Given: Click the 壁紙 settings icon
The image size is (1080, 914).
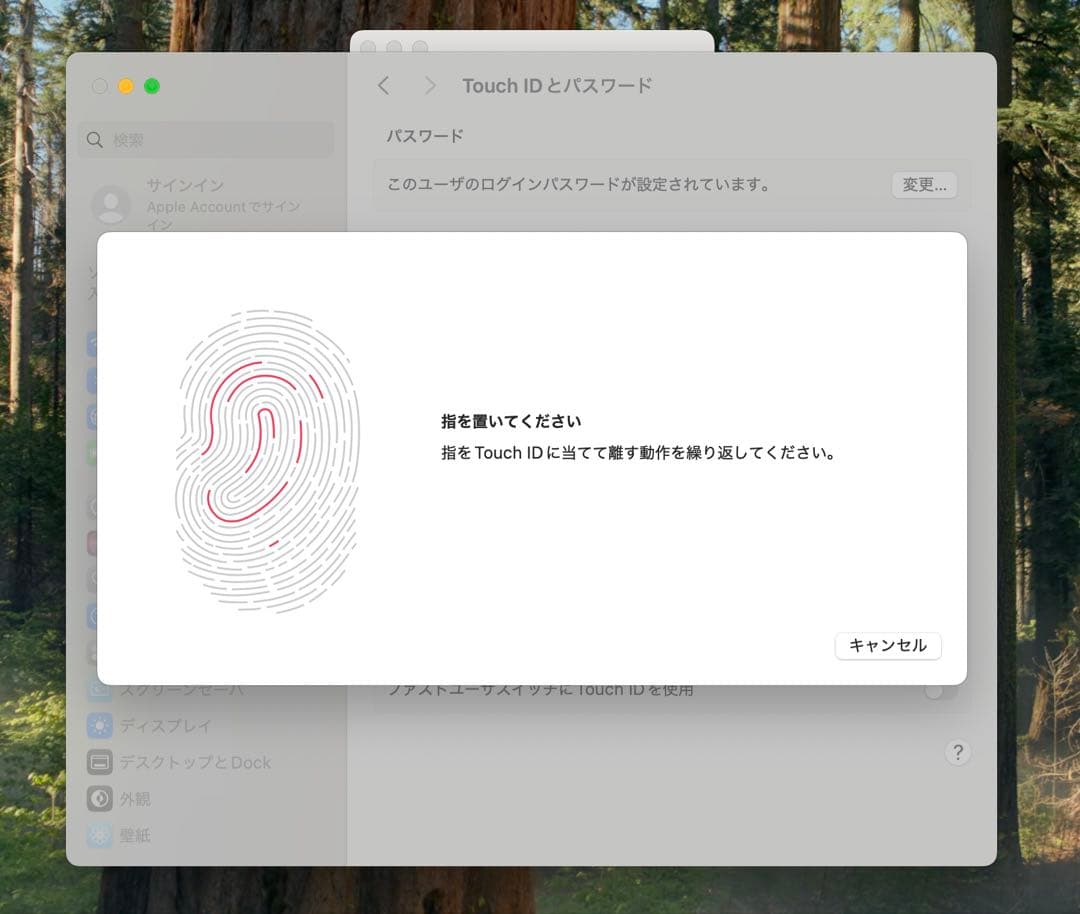Looking at the screenshot, I should point(100,835).
